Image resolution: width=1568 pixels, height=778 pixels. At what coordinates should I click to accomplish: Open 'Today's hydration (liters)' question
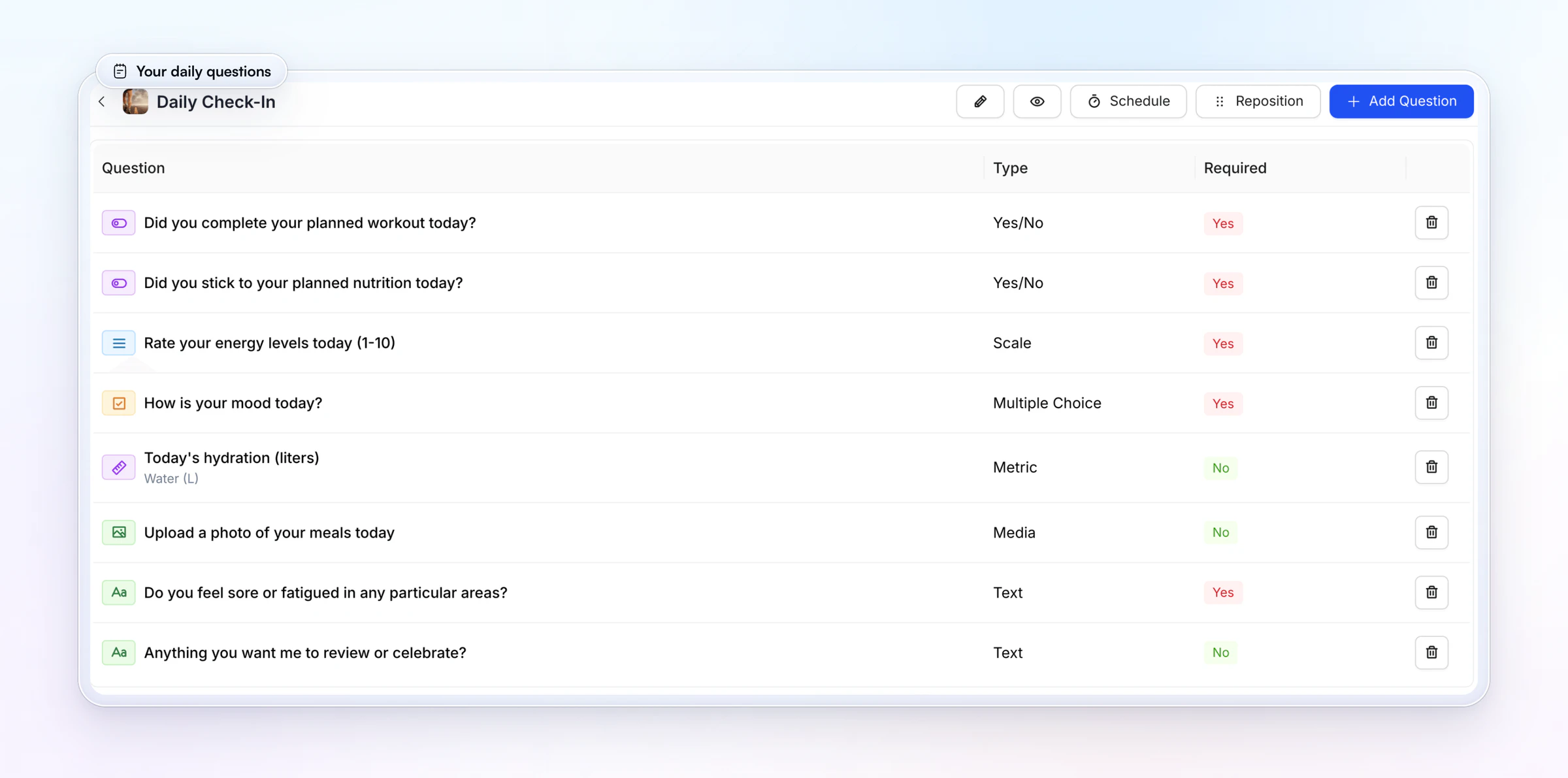pos(231,458)
